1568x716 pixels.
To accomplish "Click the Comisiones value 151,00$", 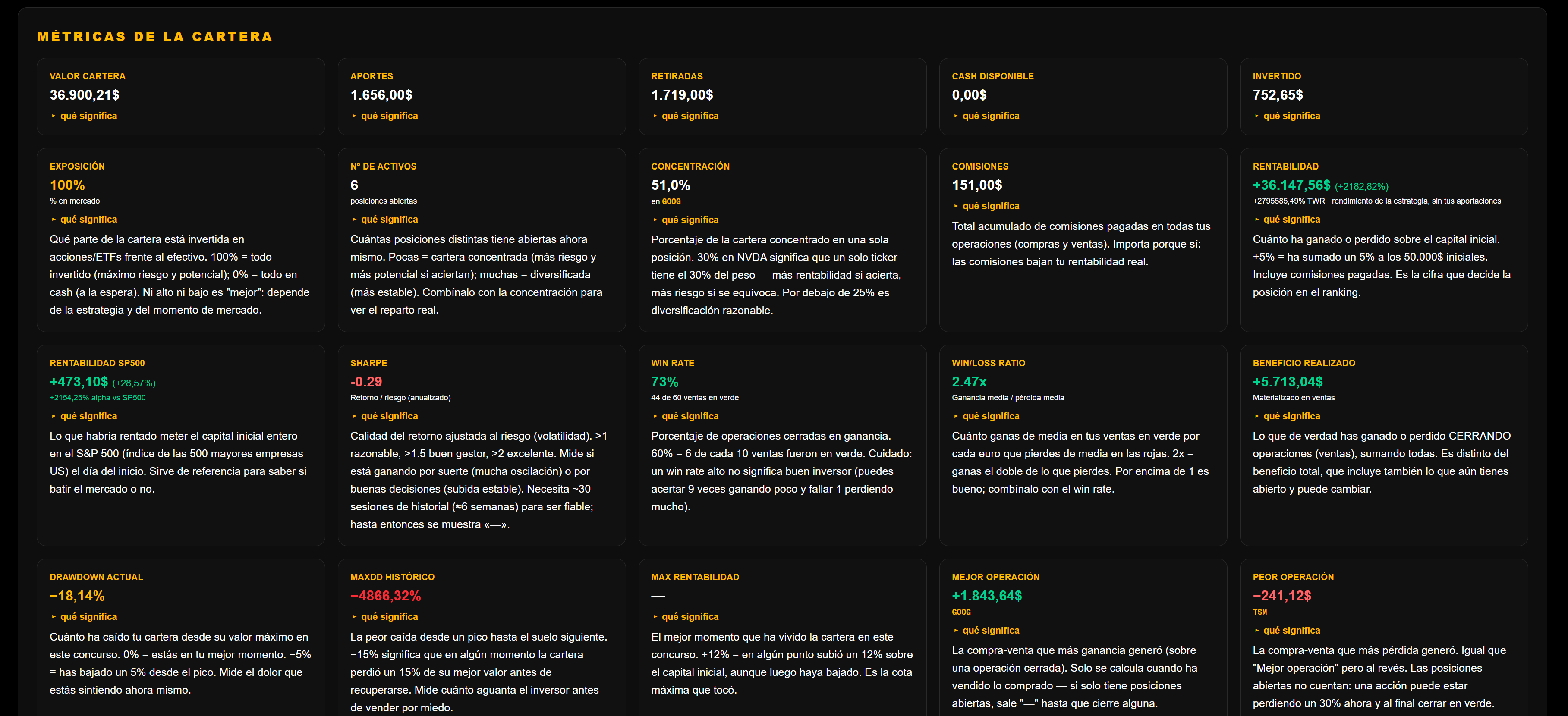I will click(x=977, y=185).
